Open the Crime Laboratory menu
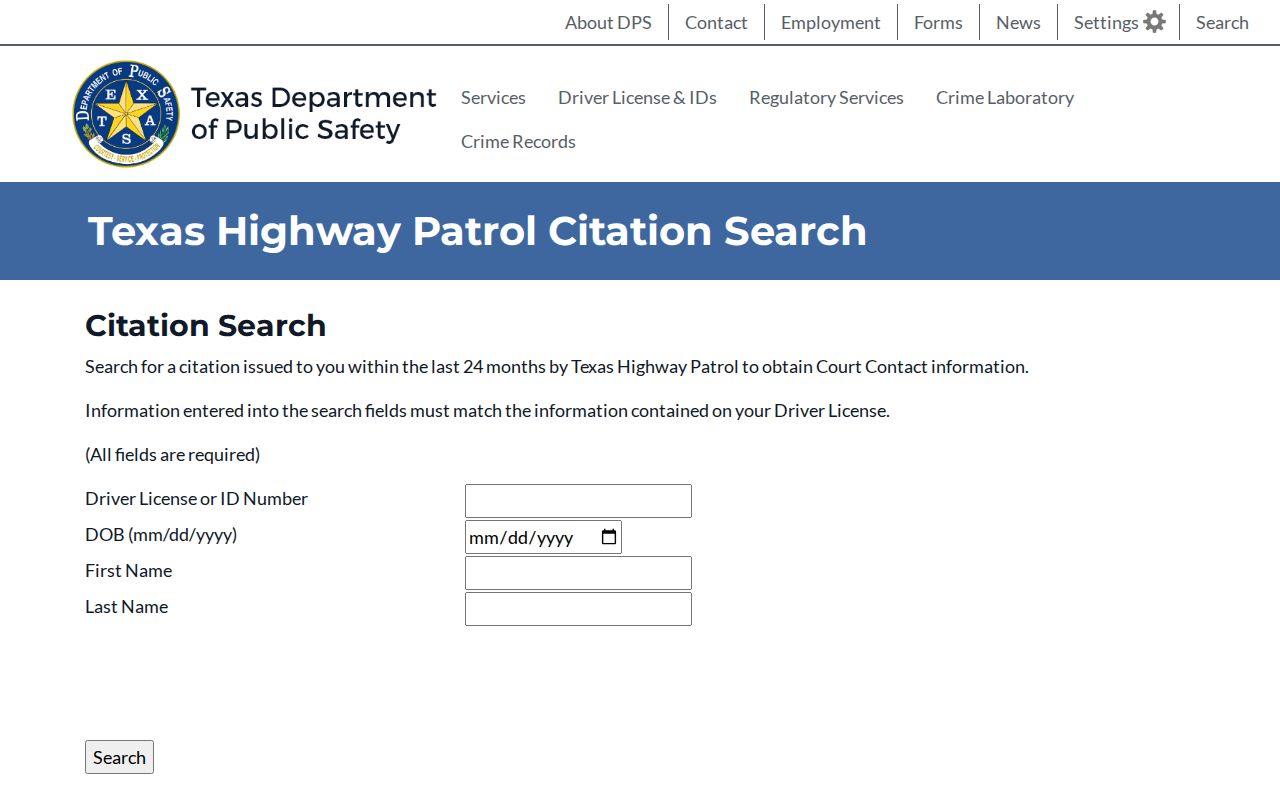The width and height of the screenshot is (1280, 800). (x=1005, y=98)
